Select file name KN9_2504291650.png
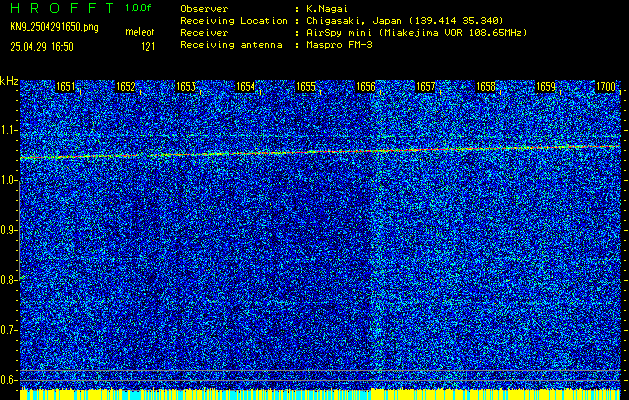Viewport: 629px width, 400px height. coord(54,27)
